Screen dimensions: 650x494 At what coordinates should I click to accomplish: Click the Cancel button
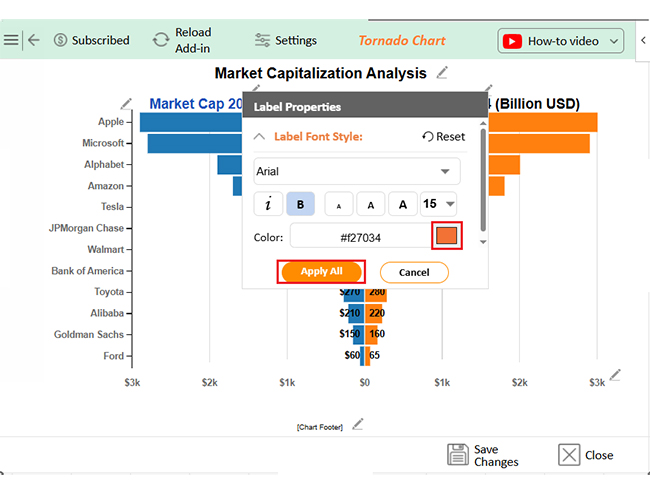click(x=414, y=272)
